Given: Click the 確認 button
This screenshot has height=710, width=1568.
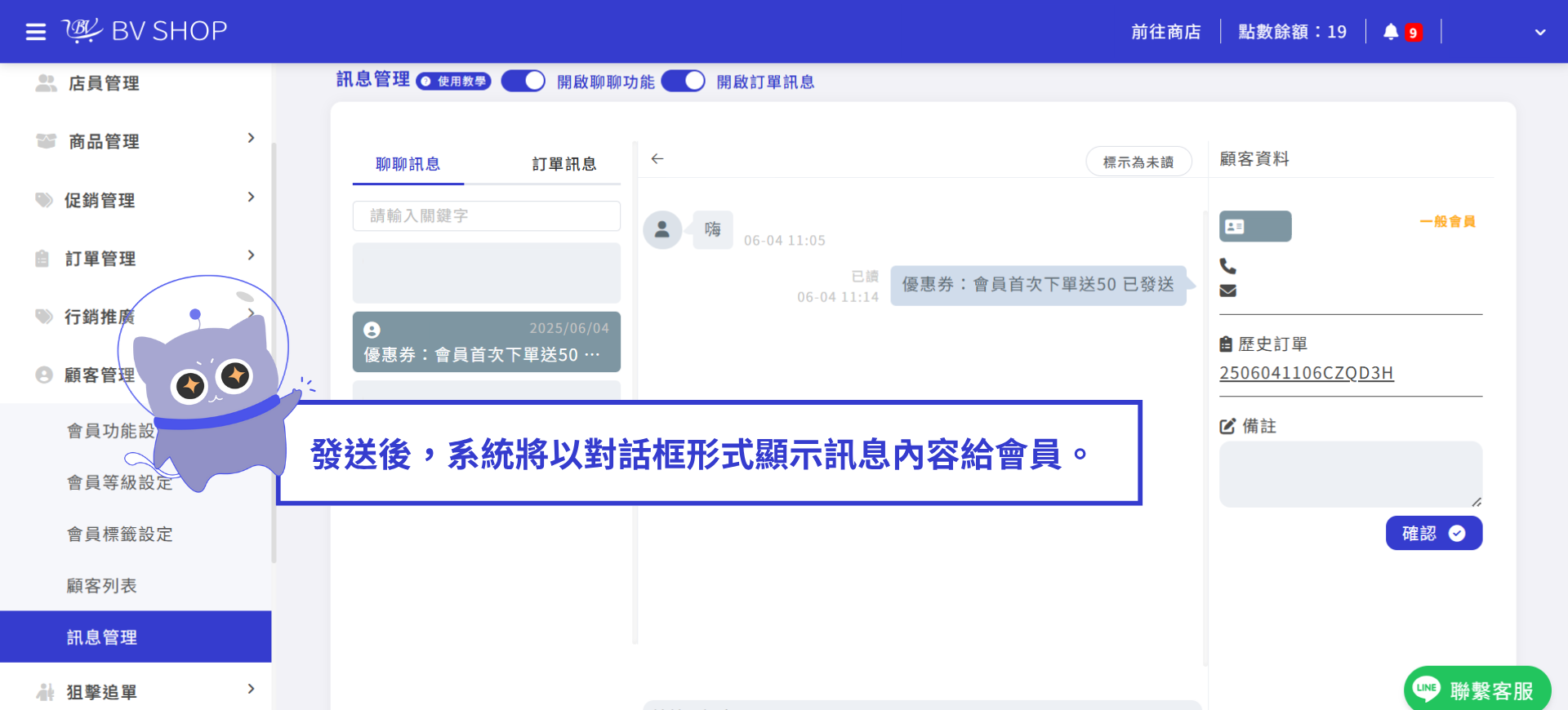Looking at the screenshot, I should (x=1434, y=533).
